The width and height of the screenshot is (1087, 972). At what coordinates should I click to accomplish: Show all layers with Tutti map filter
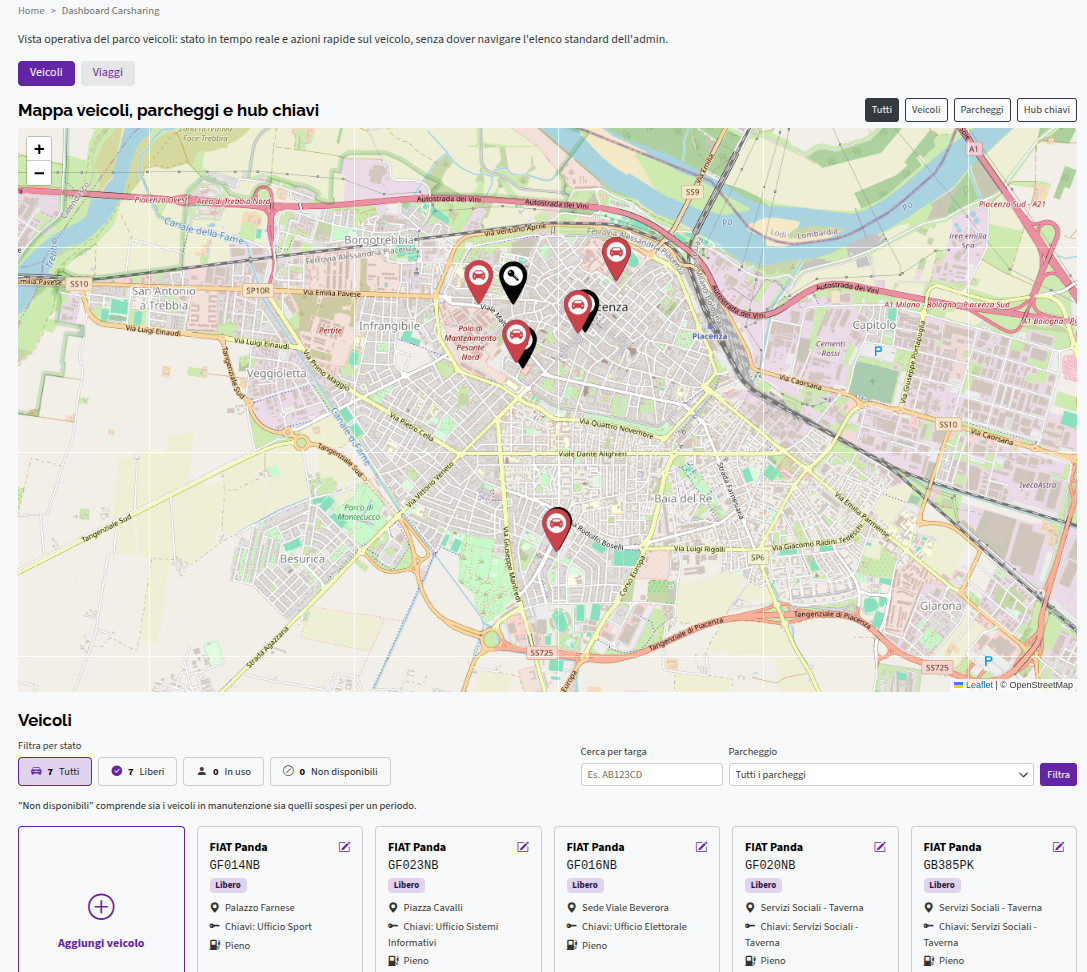pos(882,110)
